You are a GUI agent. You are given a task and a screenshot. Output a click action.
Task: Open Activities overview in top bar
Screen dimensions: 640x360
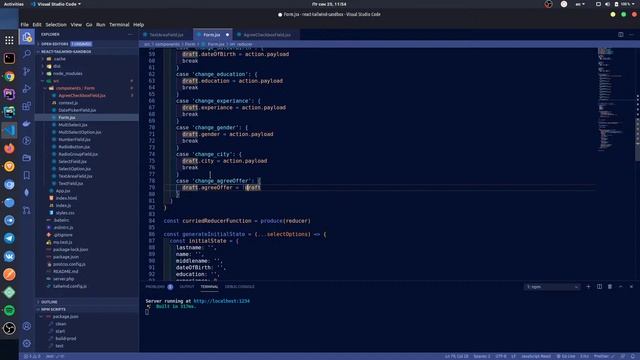(13, 4)
